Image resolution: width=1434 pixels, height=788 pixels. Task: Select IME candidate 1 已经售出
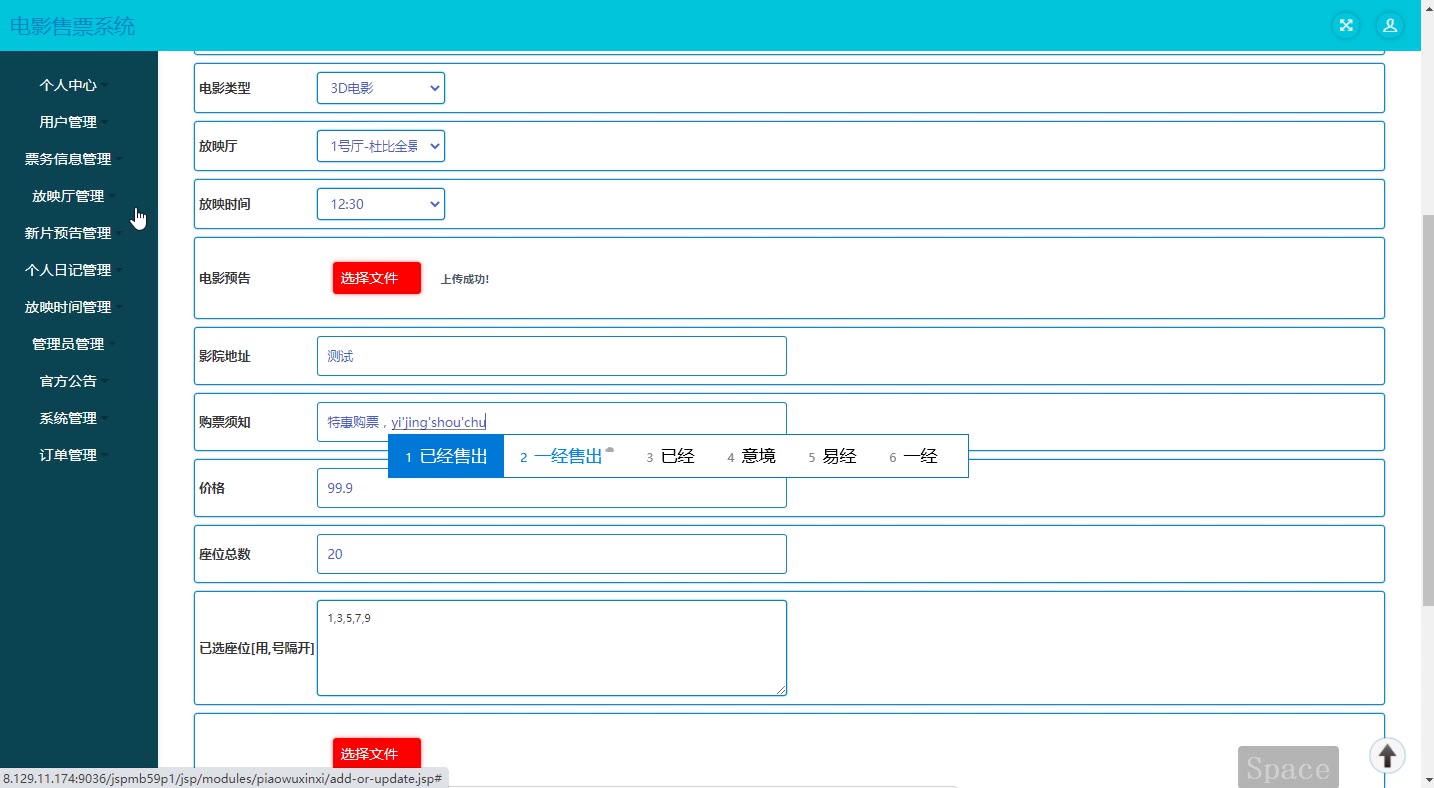coord(446,457)
